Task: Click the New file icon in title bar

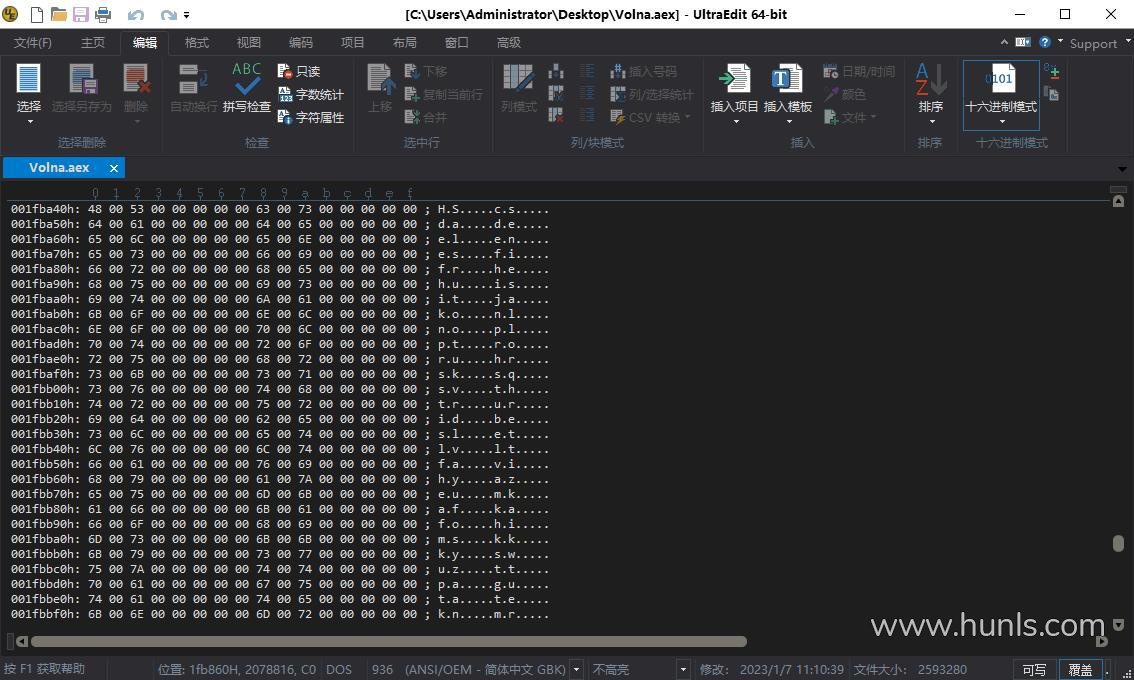Action: [36, 14]
